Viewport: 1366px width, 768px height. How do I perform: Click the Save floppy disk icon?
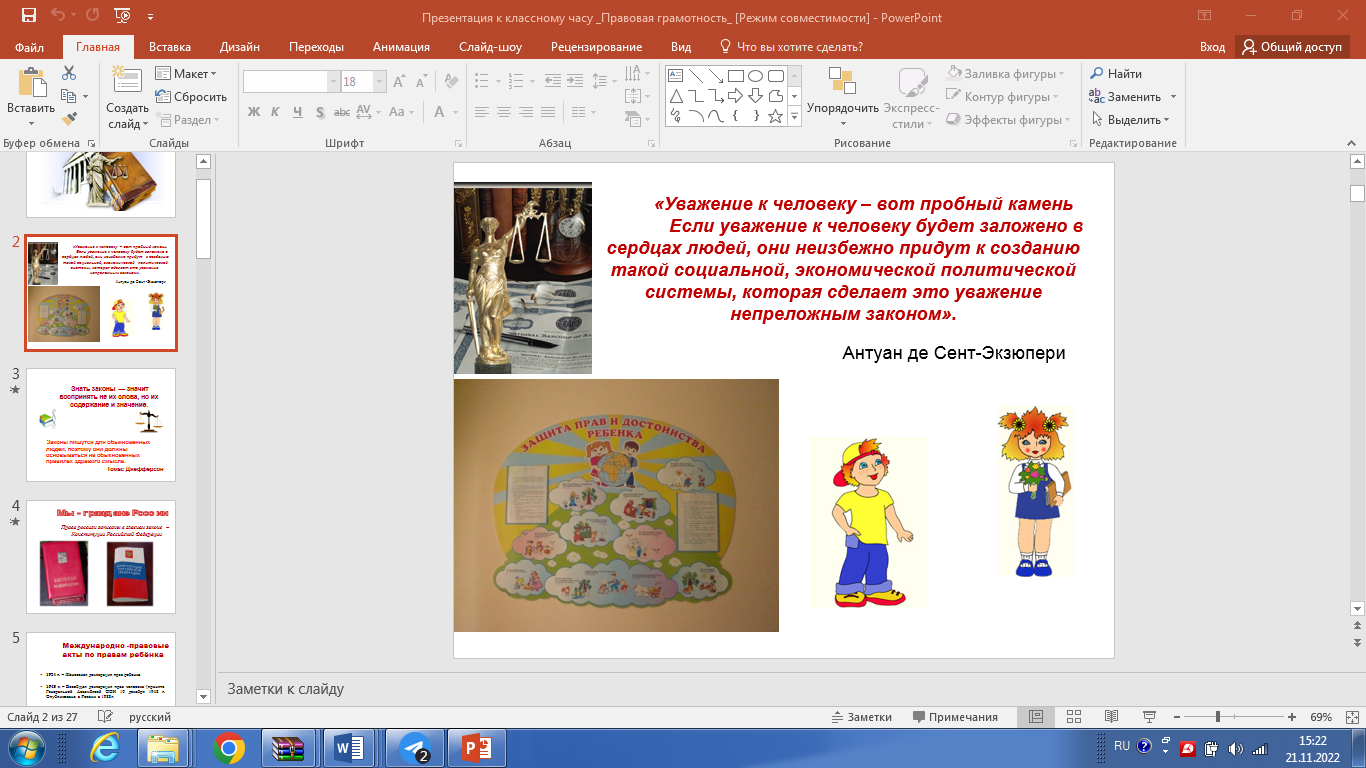(28, 16)
